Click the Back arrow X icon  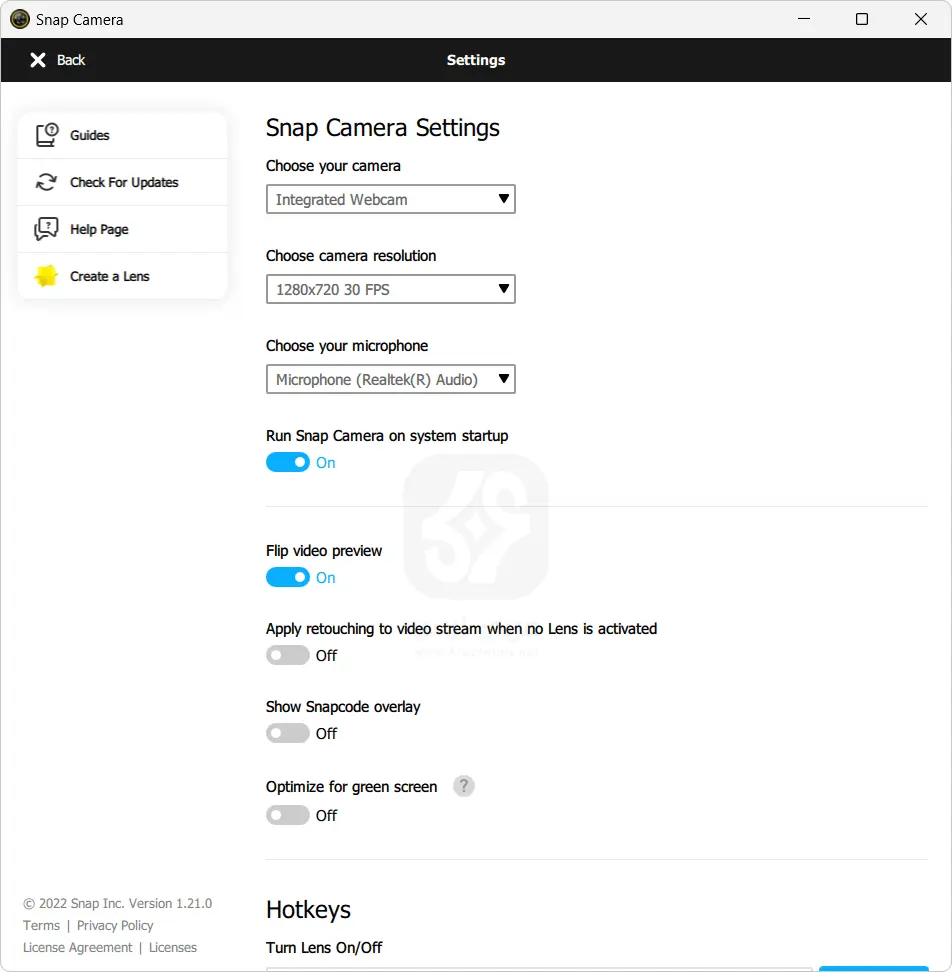[38, 60]
